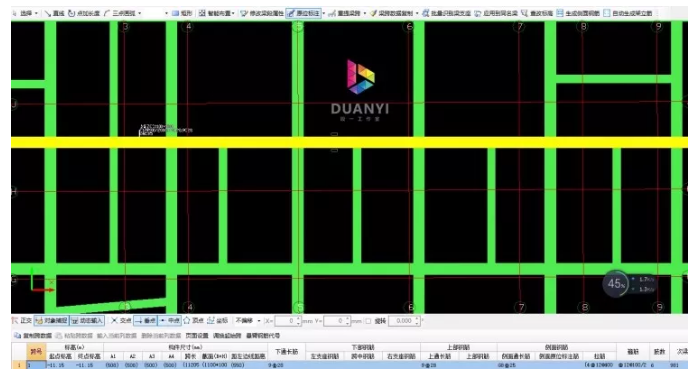This screenshot has width=696, height=380.
Task: Click the 梁跨数据复制 tool
Action: point(392,13)
